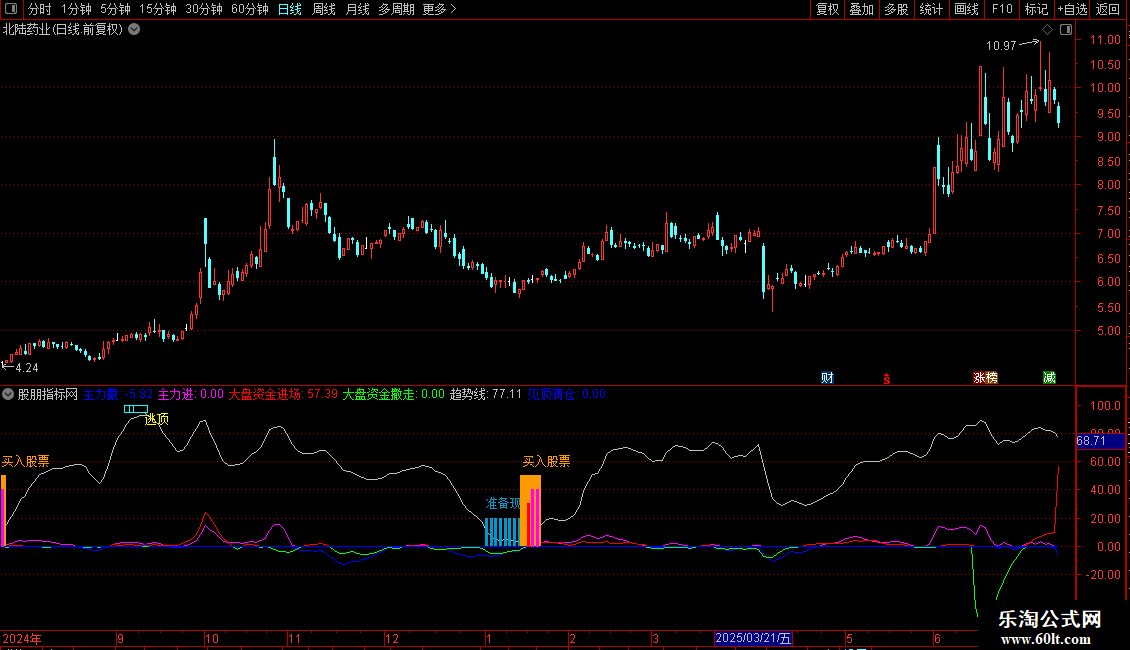Open the 多周期 multi-period view
Viewport: 1130px width, 650px height.
(396, 9)
